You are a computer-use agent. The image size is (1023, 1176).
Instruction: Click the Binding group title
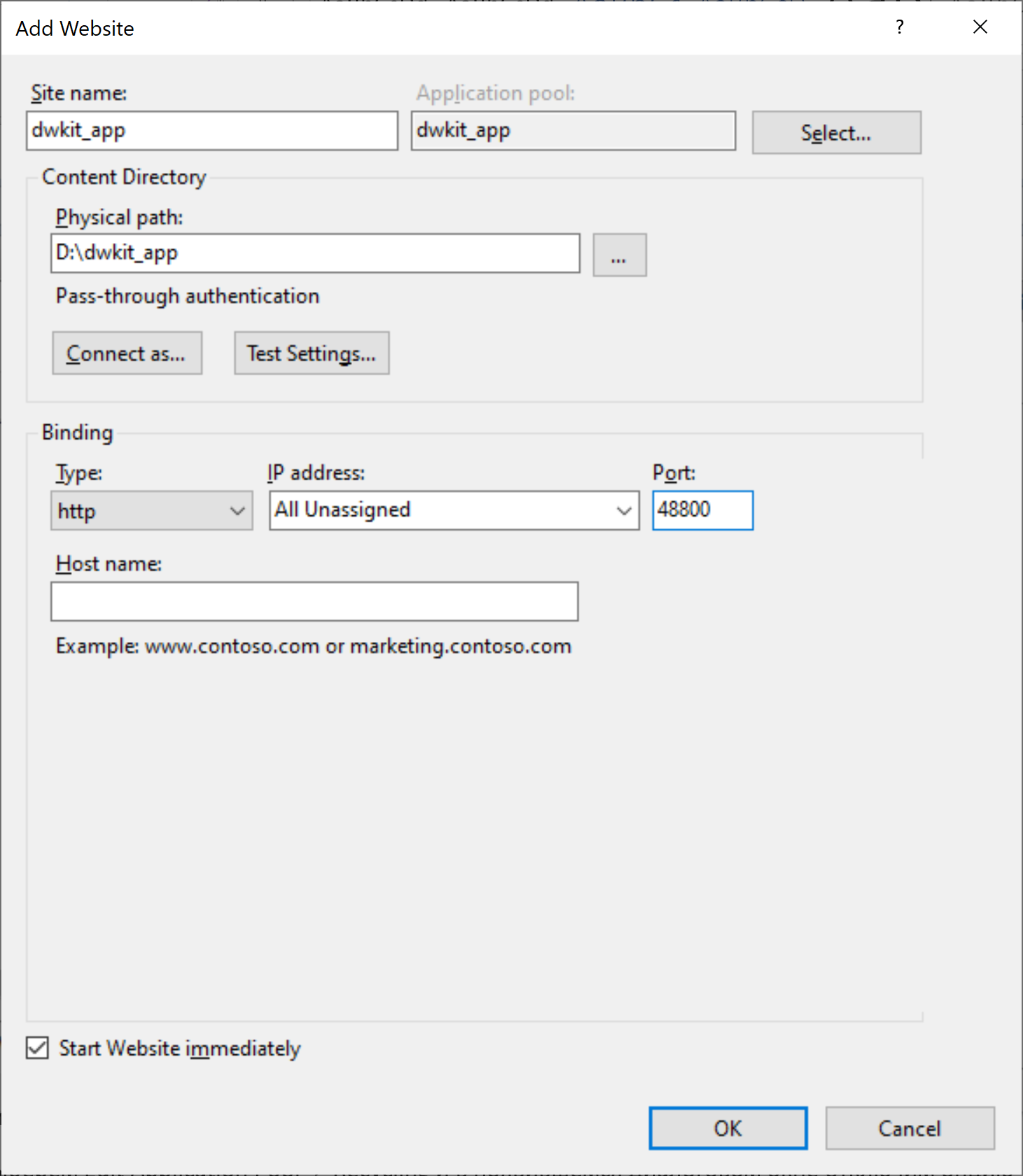pyautogui.click(x=77, y=433)
